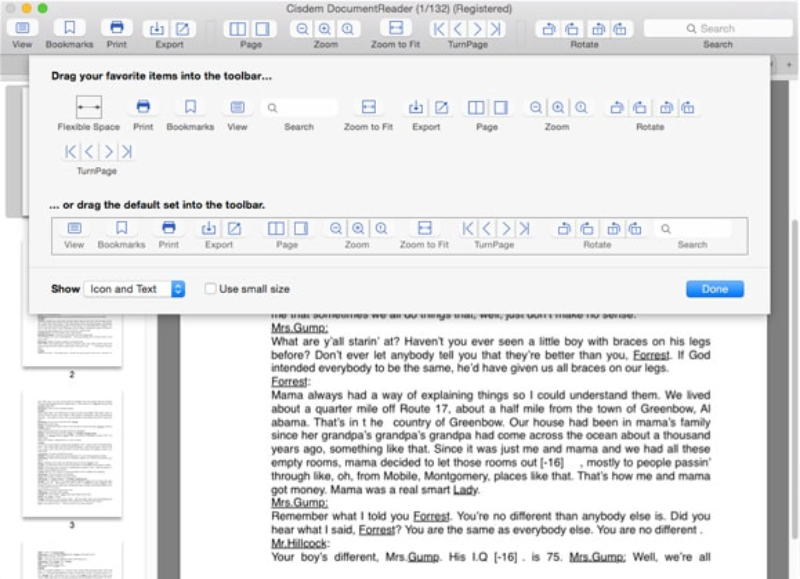Image resolution: width=800 pixels, height=579 pixels.
Task: Enable the Use small size checkbox
Action: point(210,289)
